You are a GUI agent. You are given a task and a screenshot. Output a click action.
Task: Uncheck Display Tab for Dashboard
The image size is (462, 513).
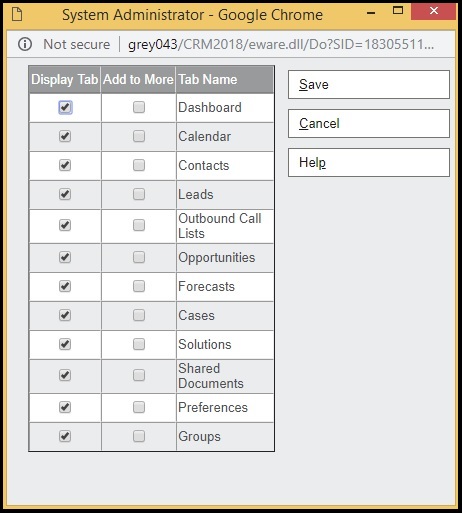[x=65, y=107]
